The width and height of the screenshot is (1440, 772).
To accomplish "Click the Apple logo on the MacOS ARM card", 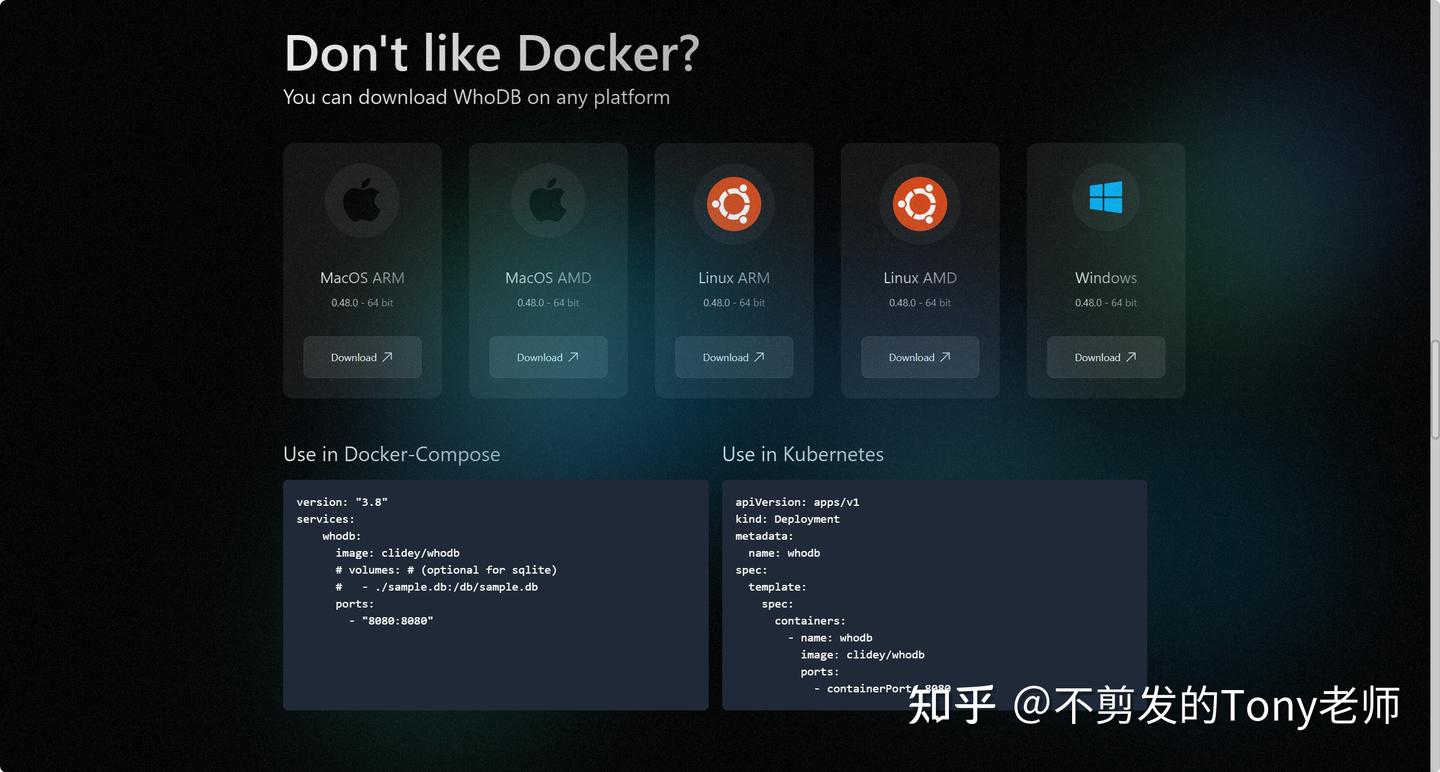I will point(362,201).
